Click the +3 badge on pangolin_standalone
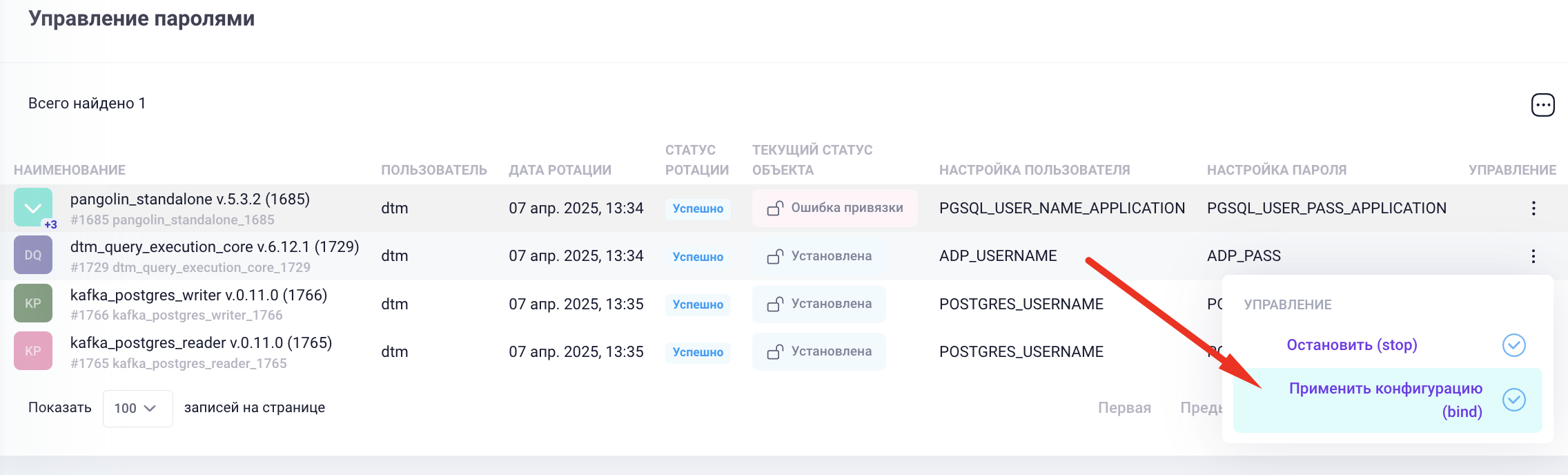This screenshot has width=1568, height=475. pyautogui.click(x=50, y=224)
